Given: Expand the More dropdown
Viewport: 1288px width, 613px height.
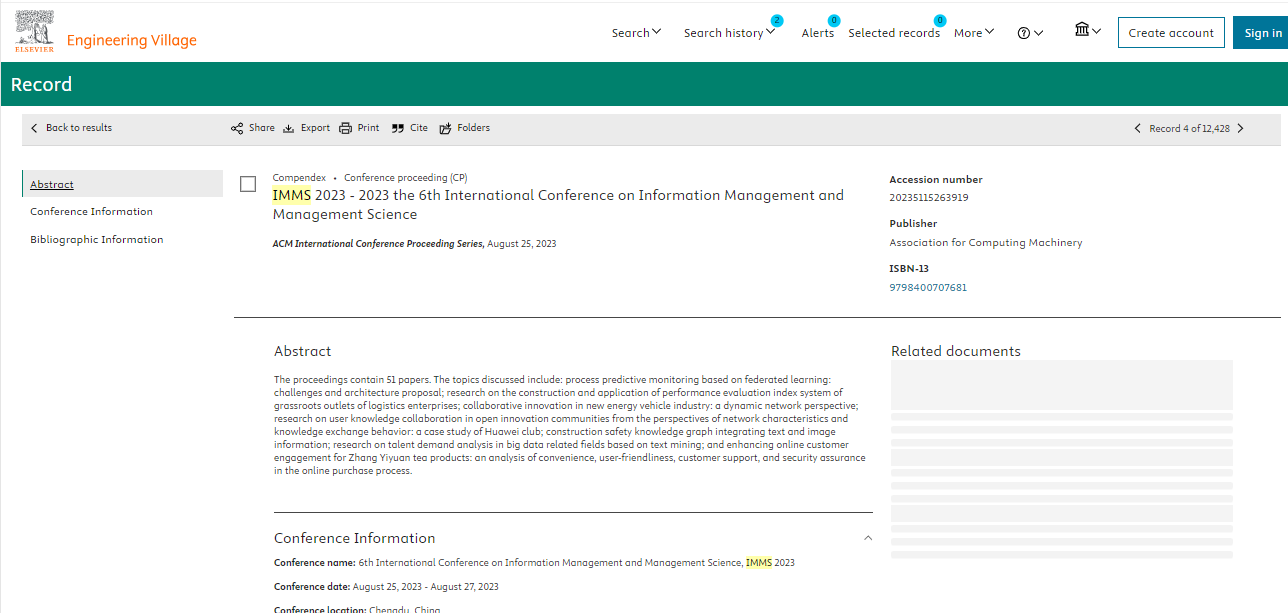Looking at the screenshot, I should 972,32.
